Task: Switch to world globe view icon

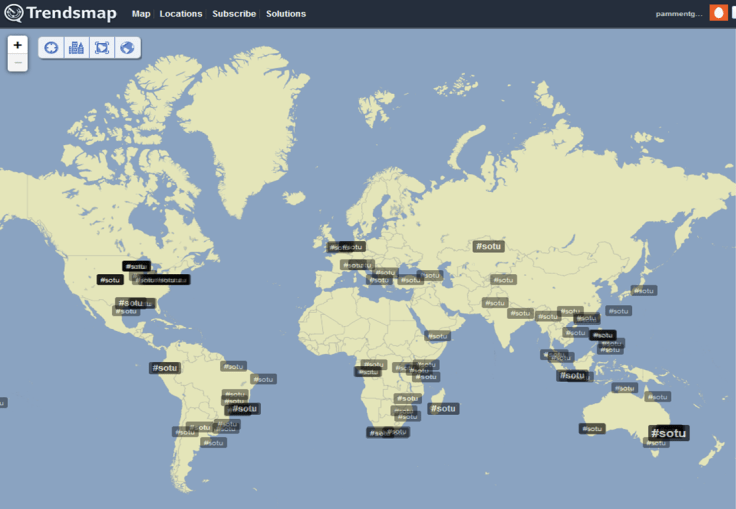Action: (127, 48)
